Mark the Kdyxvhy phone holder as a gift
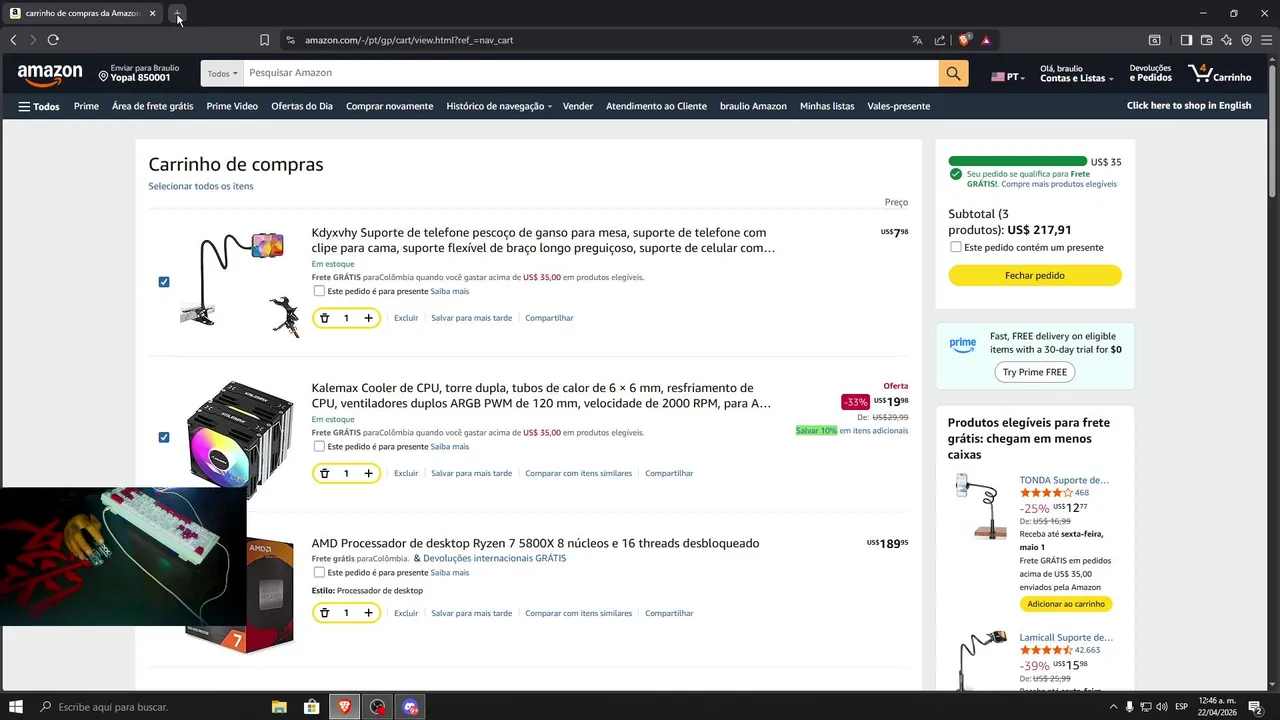 (x=319, y=291)
